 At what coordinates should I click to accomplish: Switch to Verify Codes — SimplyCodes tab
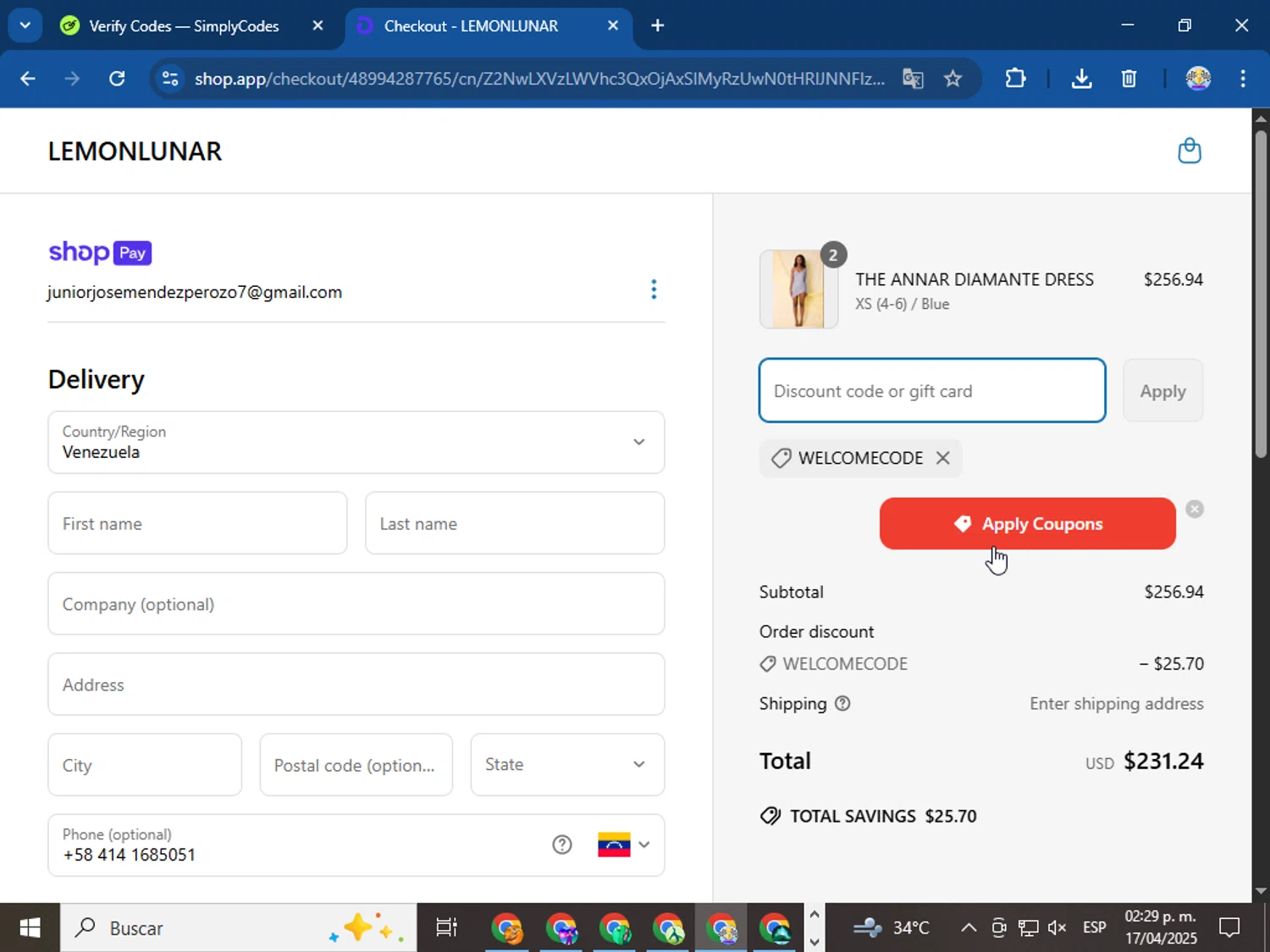click(x=185, y=26)
